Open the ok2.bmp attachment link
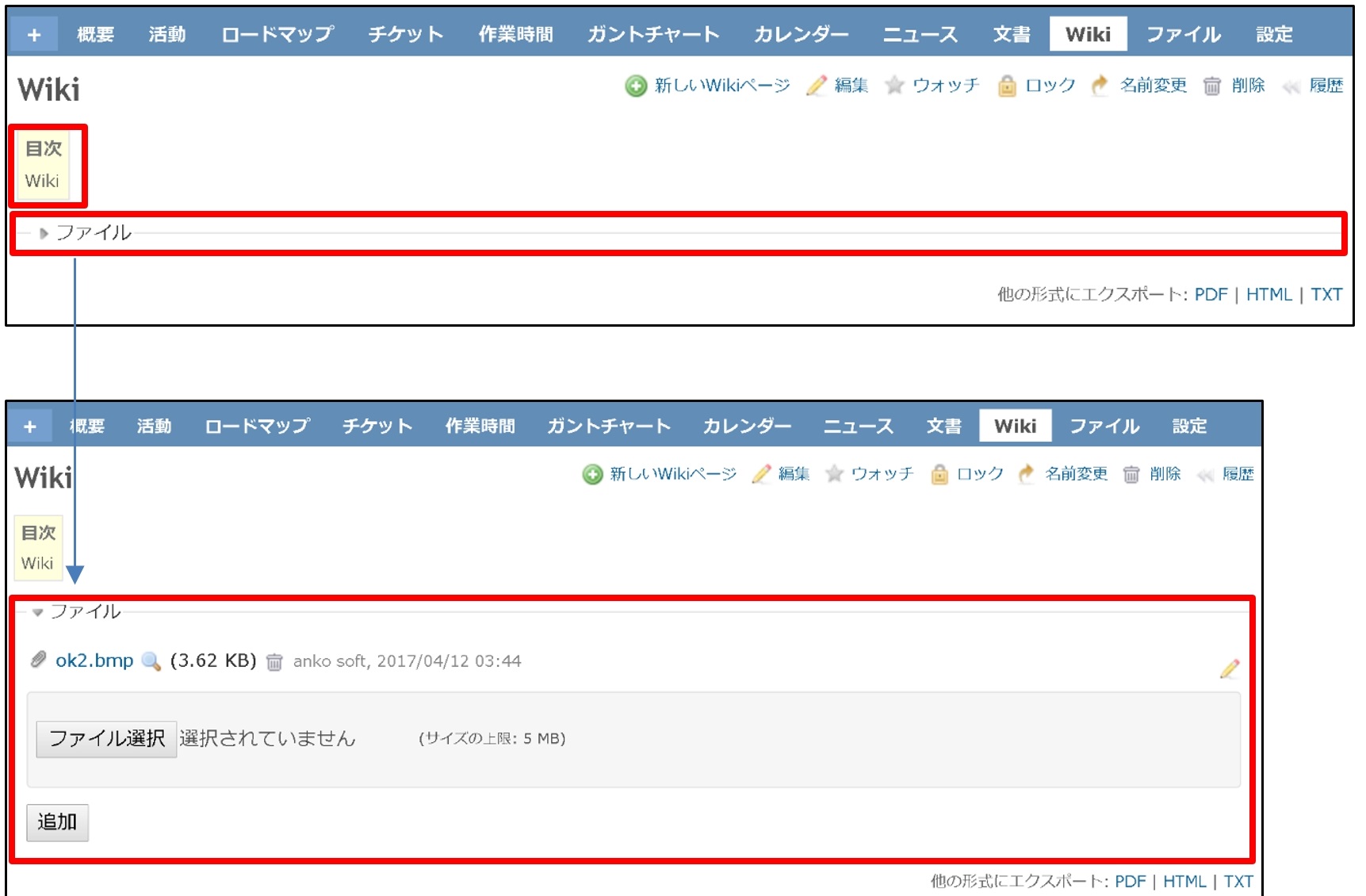The width and height of the screenshot is (1366, 896). click(x=94, y=661)
